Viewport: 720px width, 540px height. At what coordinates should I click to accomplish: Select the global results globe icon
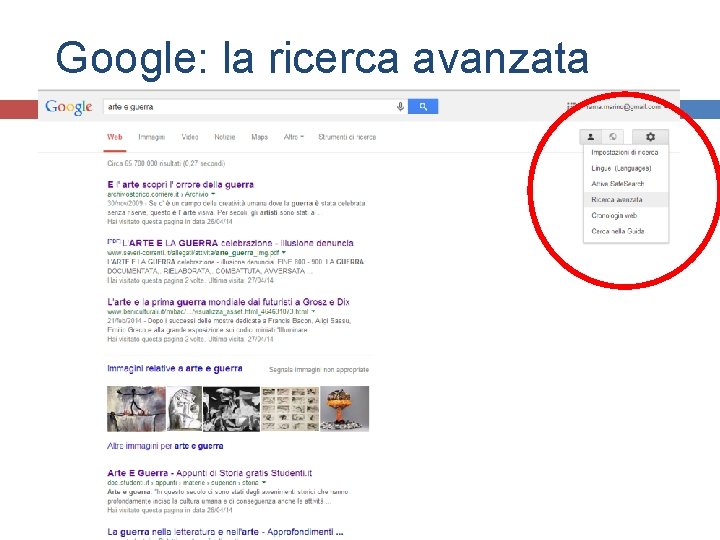613,137
